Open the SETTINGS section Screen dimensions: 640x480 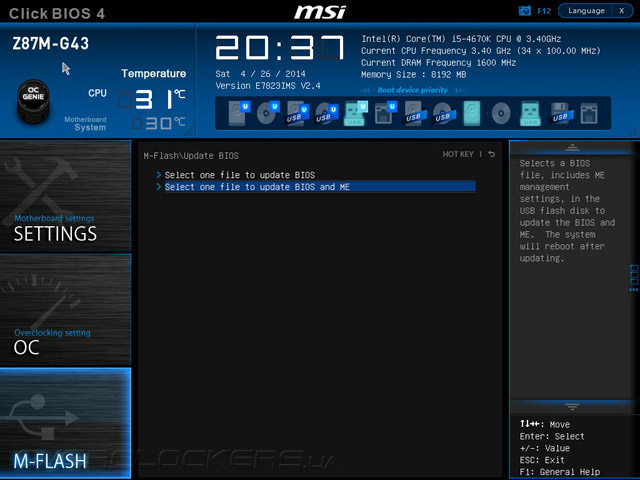coord(65,196)
